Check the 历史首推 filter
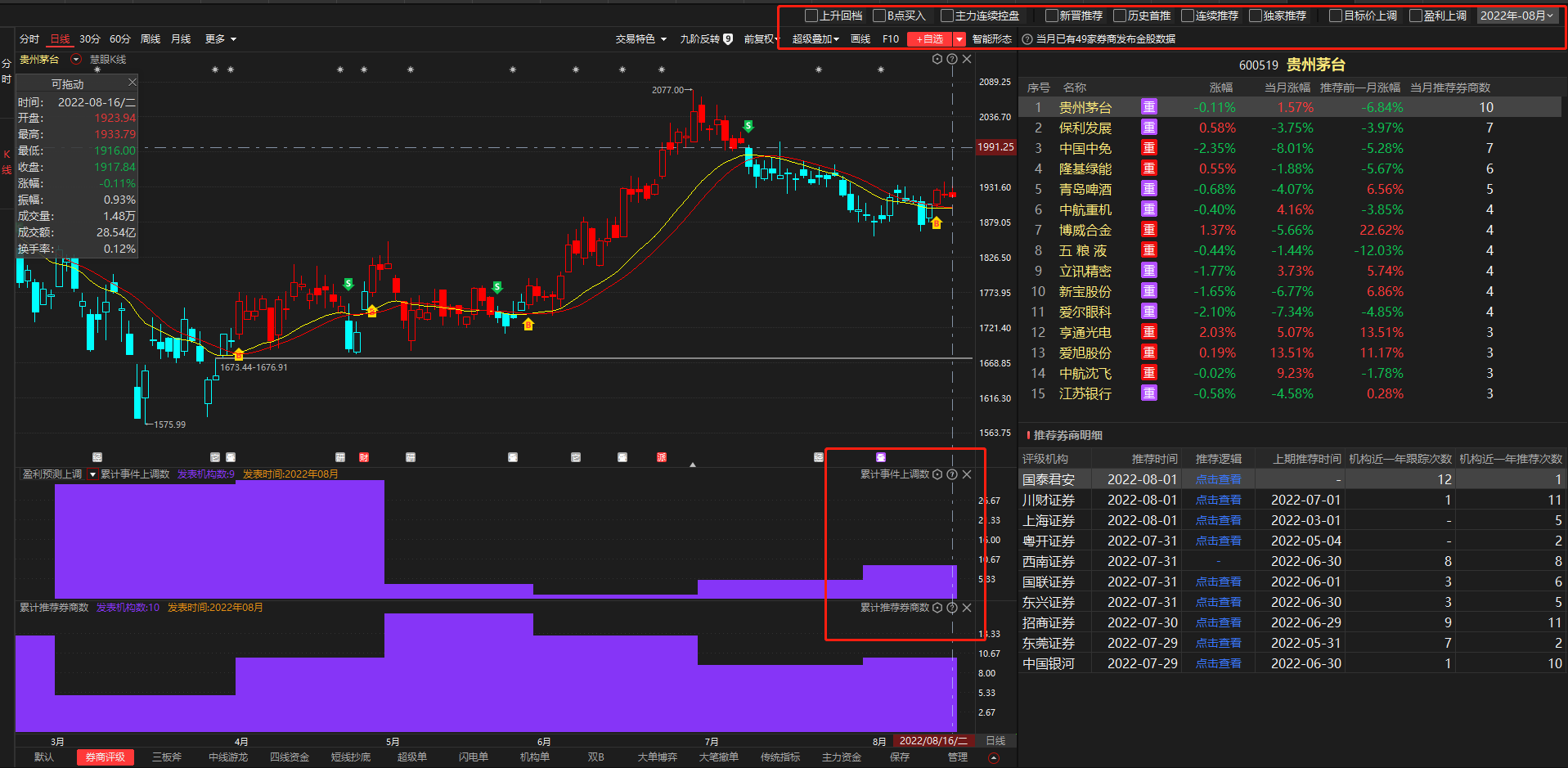 [1120, 16]
